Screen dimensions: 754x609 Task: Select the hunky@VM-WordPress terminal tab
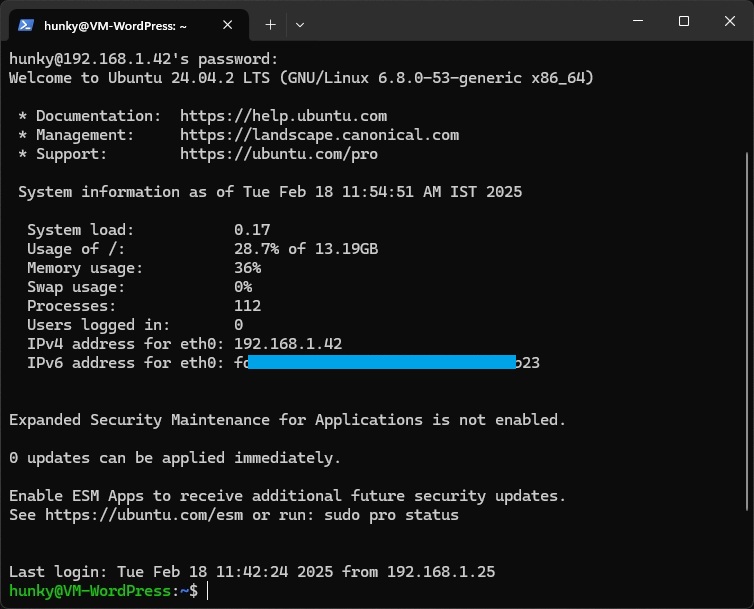pos(120,24)
